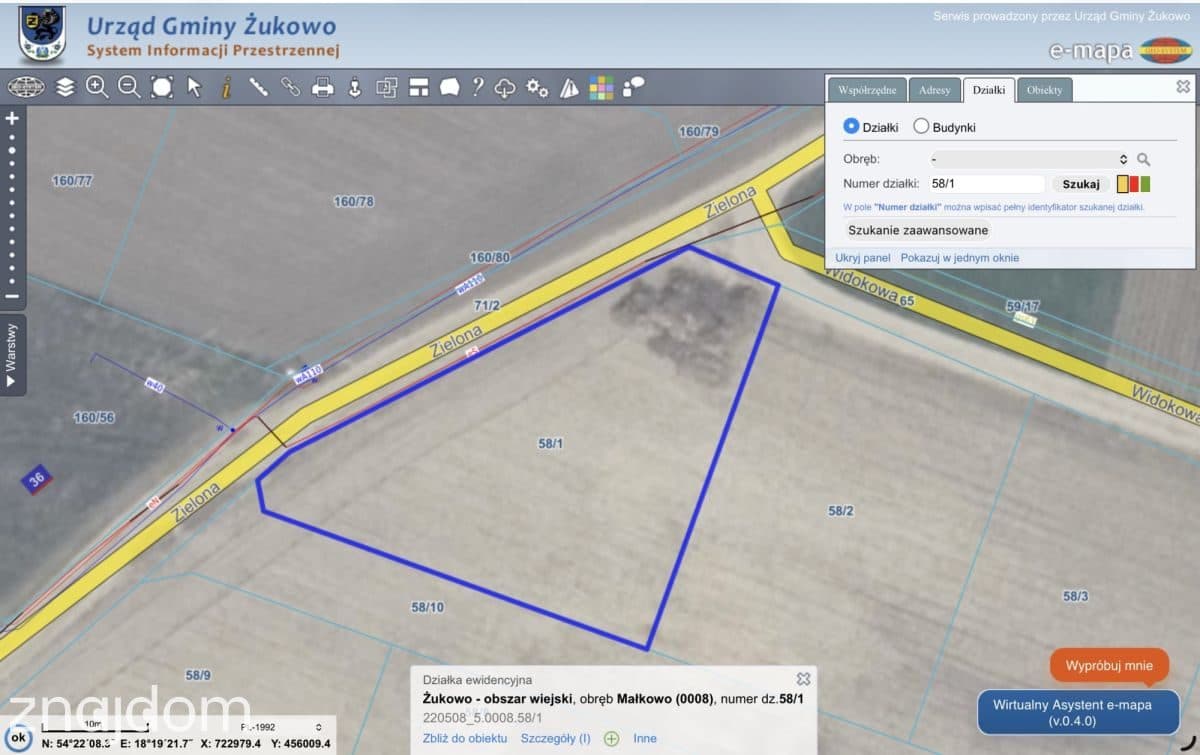Activate the info identify tool
The image size is (1200, 755).
point(226,87)
